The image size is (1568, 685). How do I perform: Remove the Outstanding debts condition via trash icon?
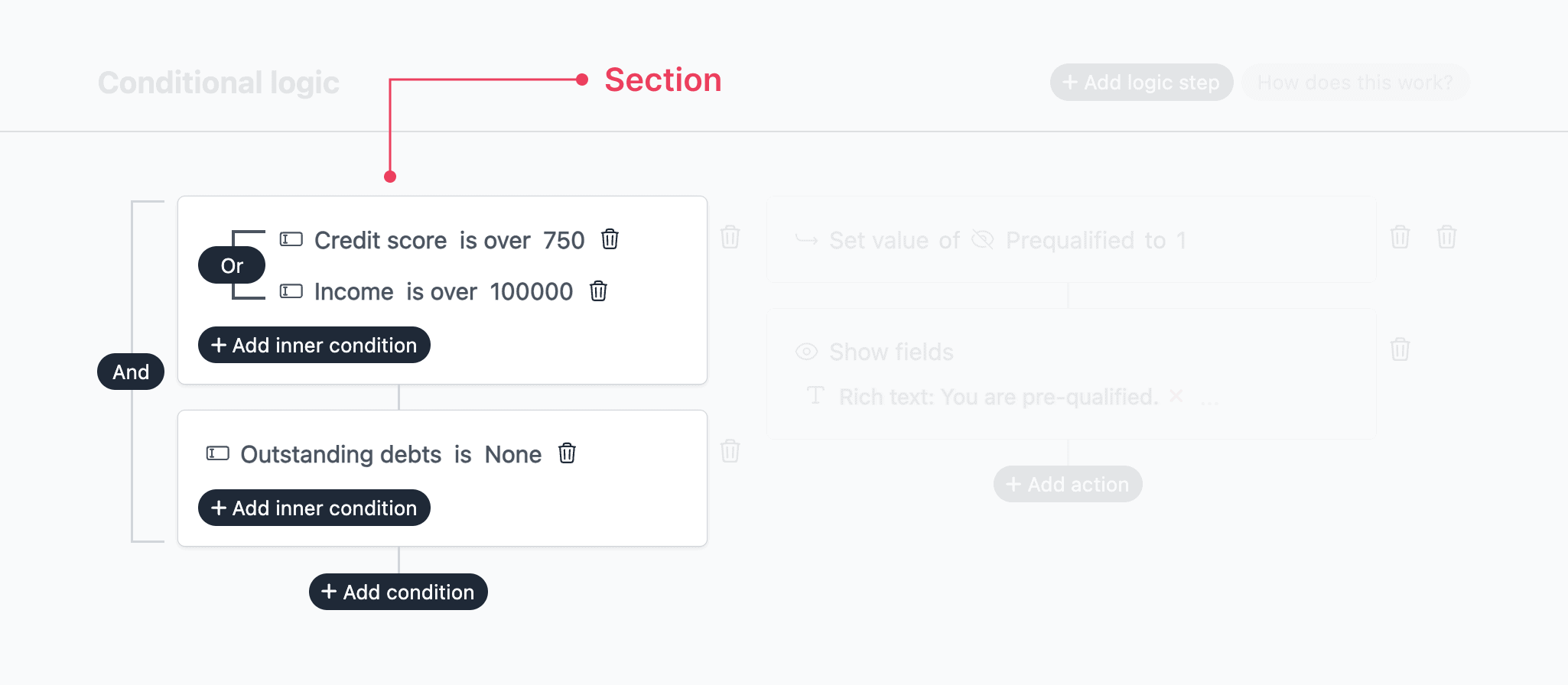pos(567,453)
